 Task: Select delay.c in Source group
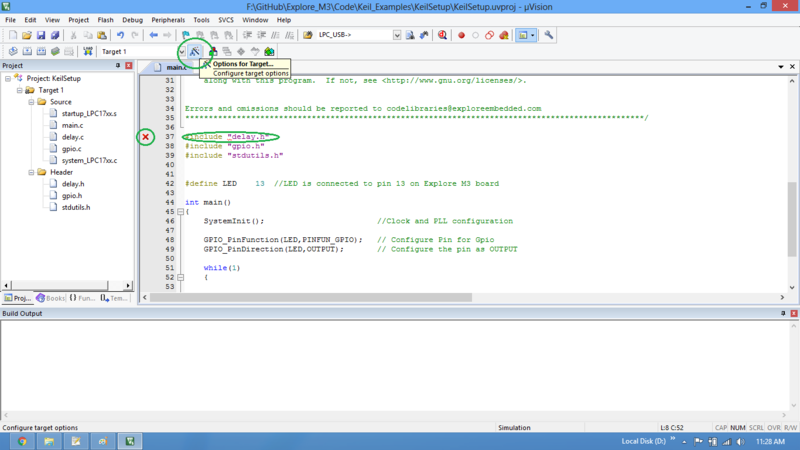72,137
